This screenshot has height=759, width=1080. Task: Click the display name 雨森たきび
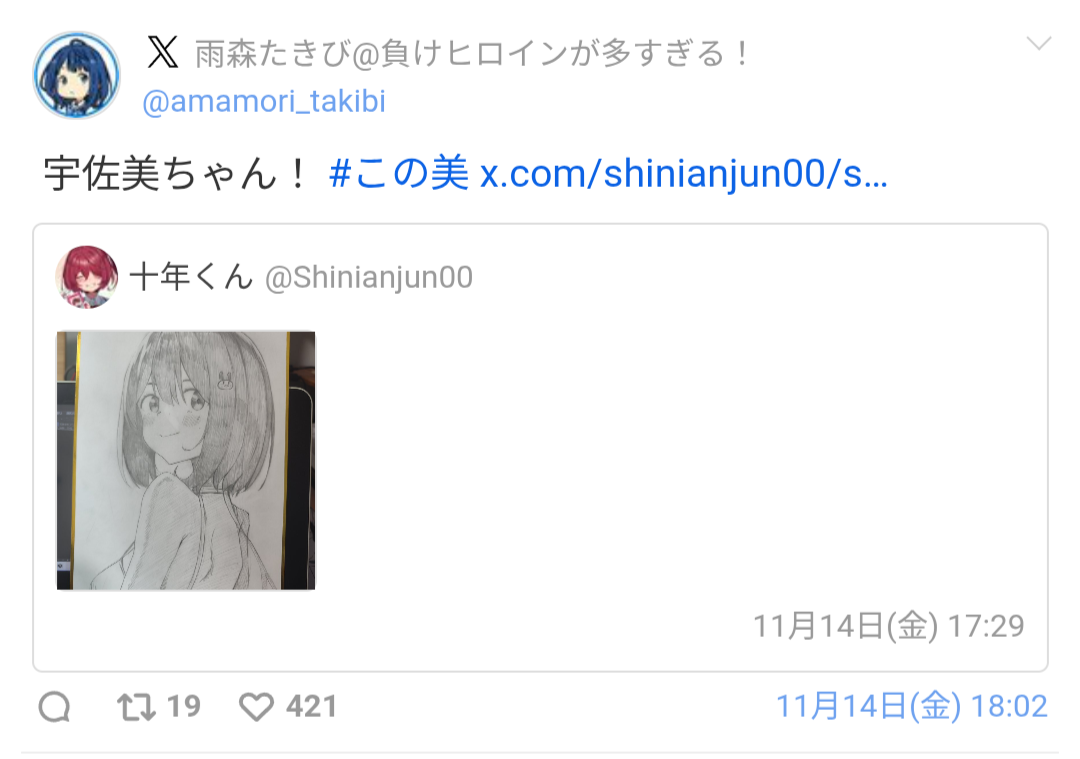[271, 54]
